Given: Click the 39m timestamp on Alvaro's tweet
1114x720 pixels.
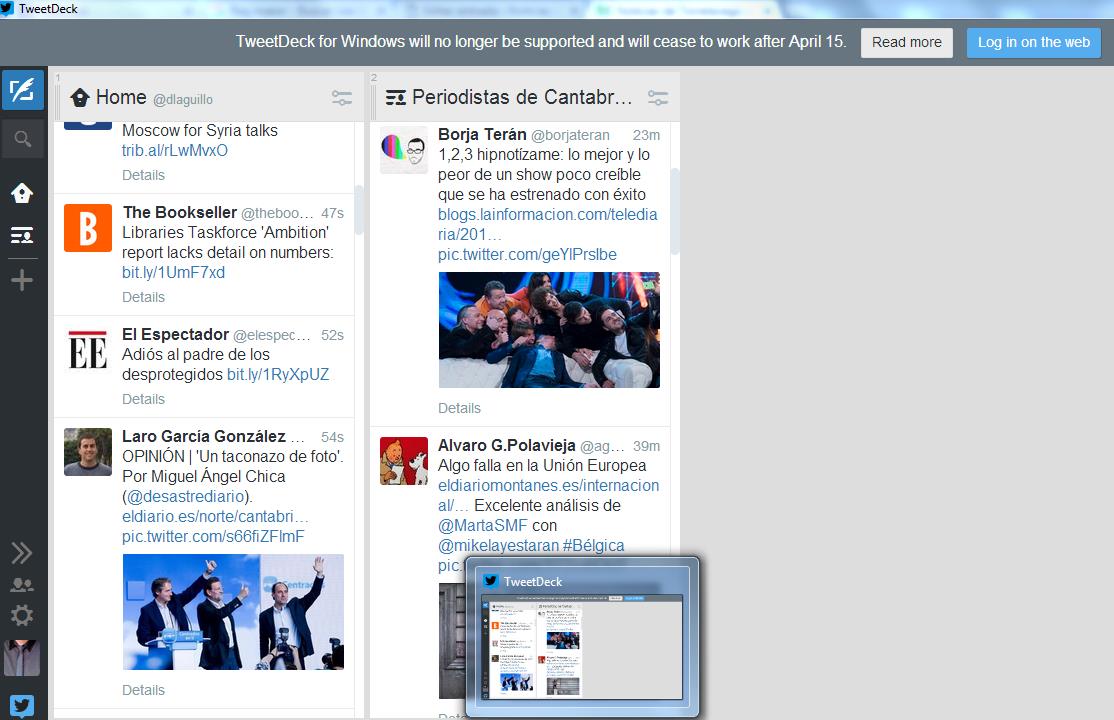Looking at the screenshot, I should (647, 446).
